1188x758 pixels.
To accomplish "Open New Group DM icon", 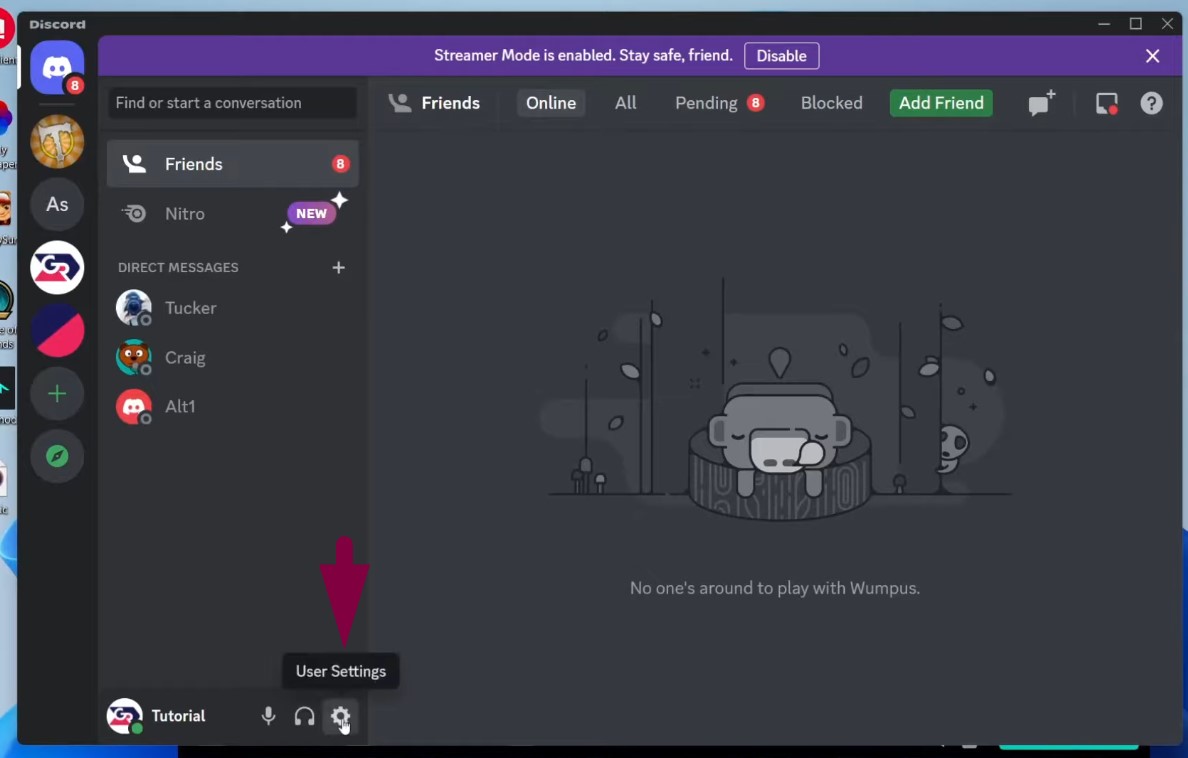I will [x=1042, y=103].
